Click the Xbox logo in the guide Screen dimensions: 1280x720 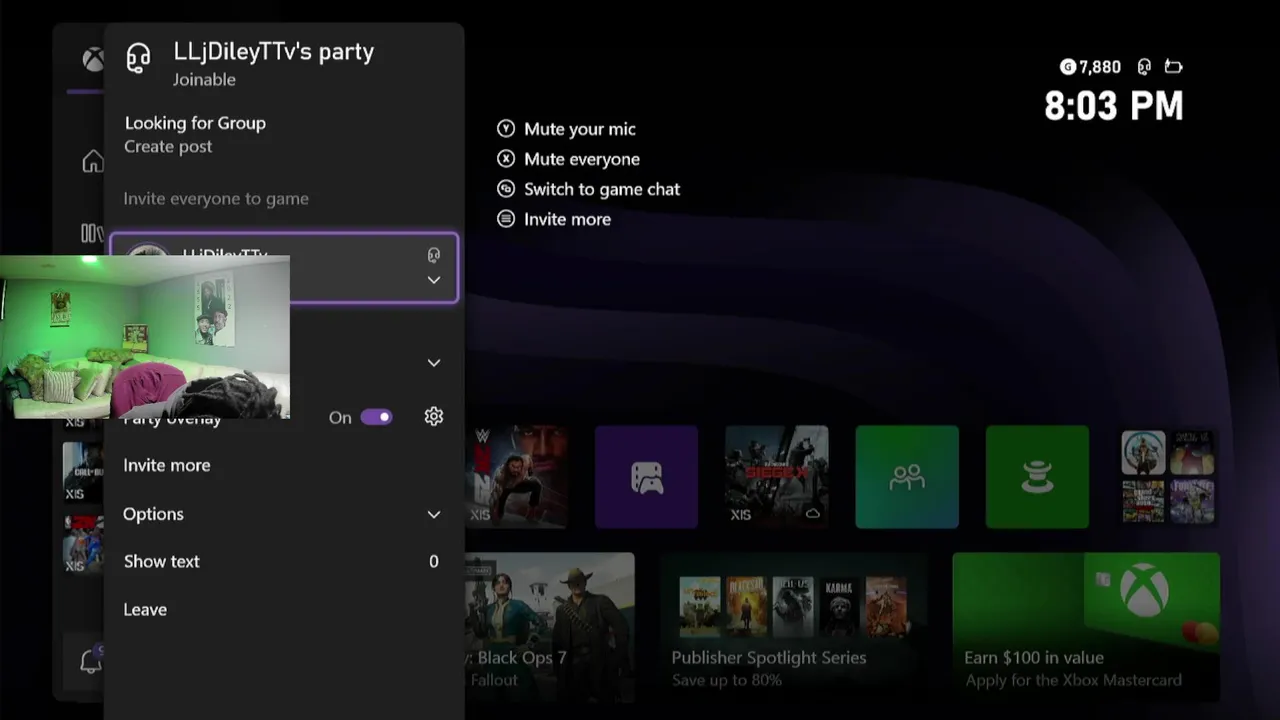click(93, 60)
